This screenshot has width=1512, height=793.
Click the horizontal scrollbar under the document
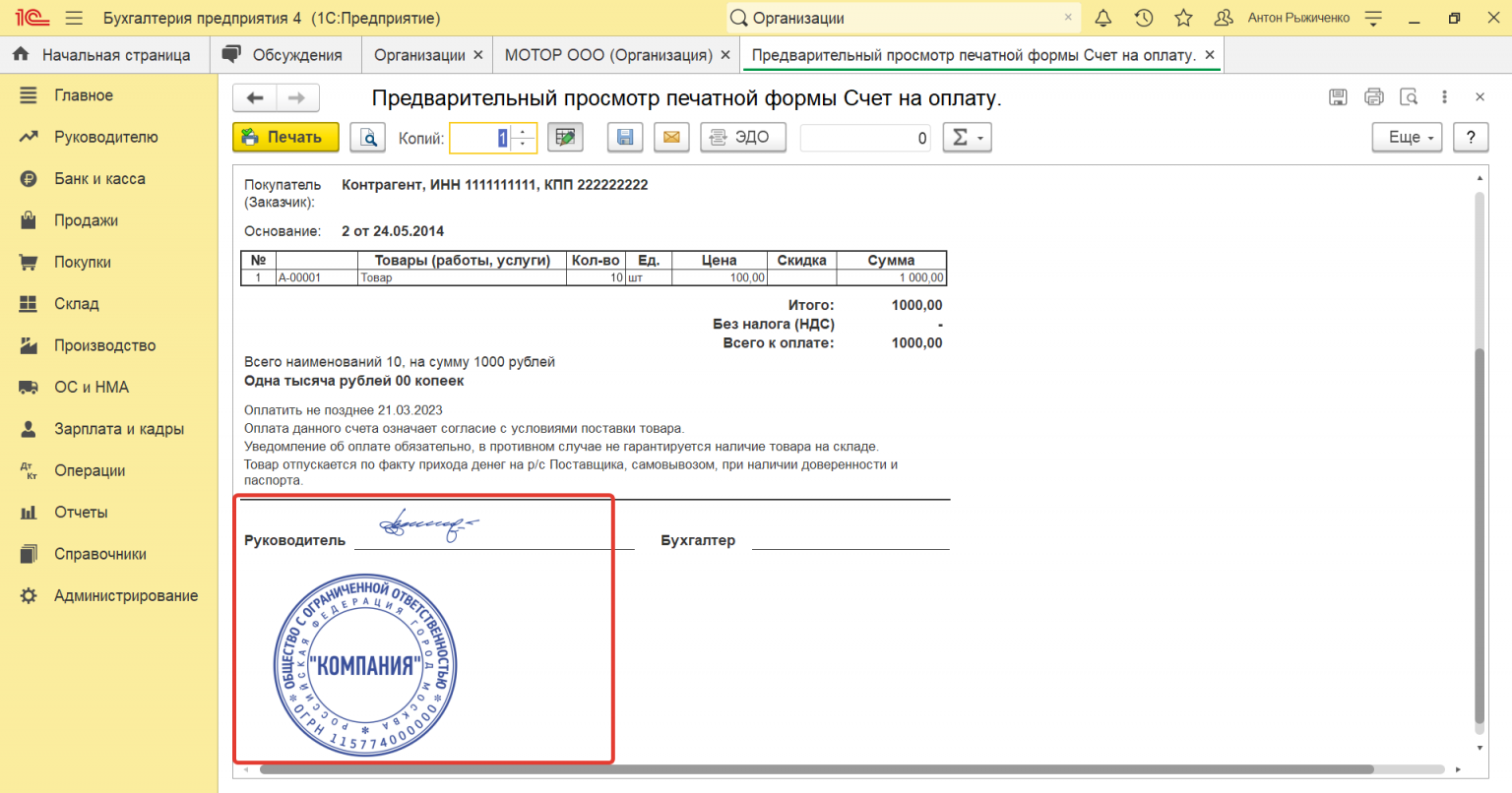[x=817, y=769]
